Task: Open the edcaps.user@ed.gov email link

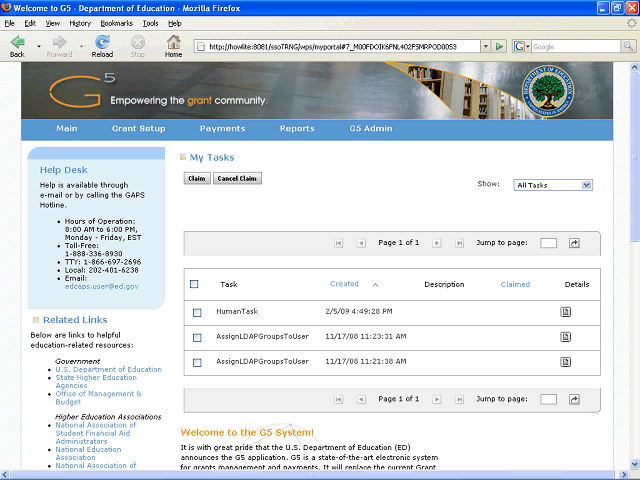Action: click(x=102, y=287)
